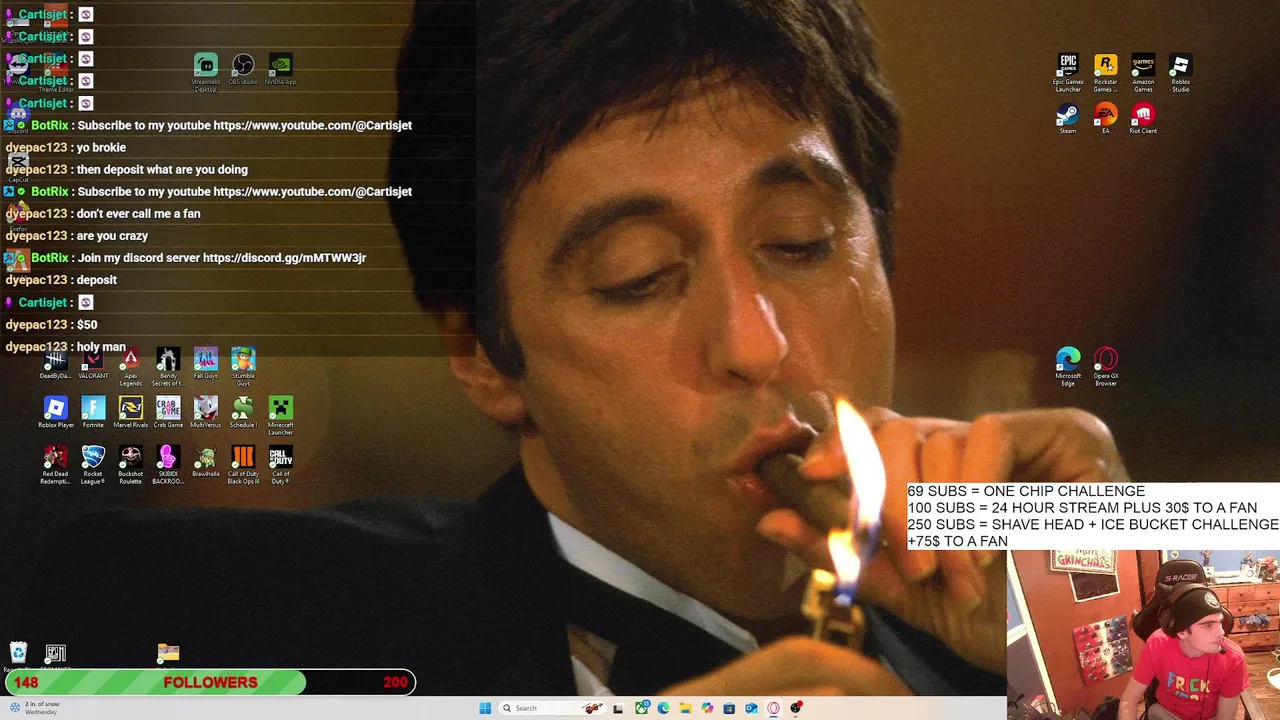Screen dimensions: 1280x720
Task: Select the Apex Legends shortcut
Action: [130, 367]
